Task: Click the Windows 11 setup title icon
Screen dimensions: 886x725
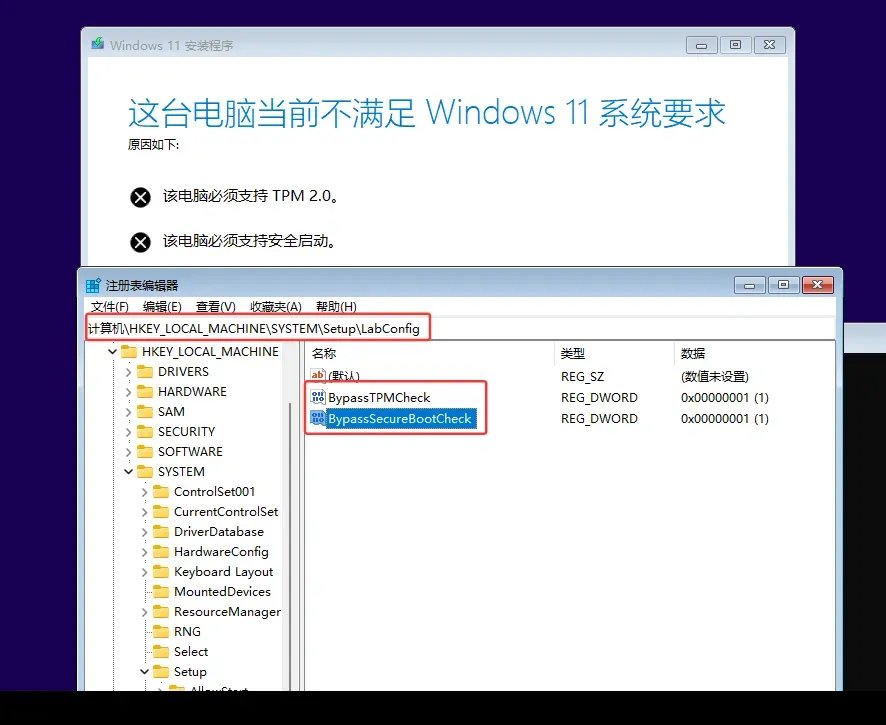Action: tap(98, 44)
